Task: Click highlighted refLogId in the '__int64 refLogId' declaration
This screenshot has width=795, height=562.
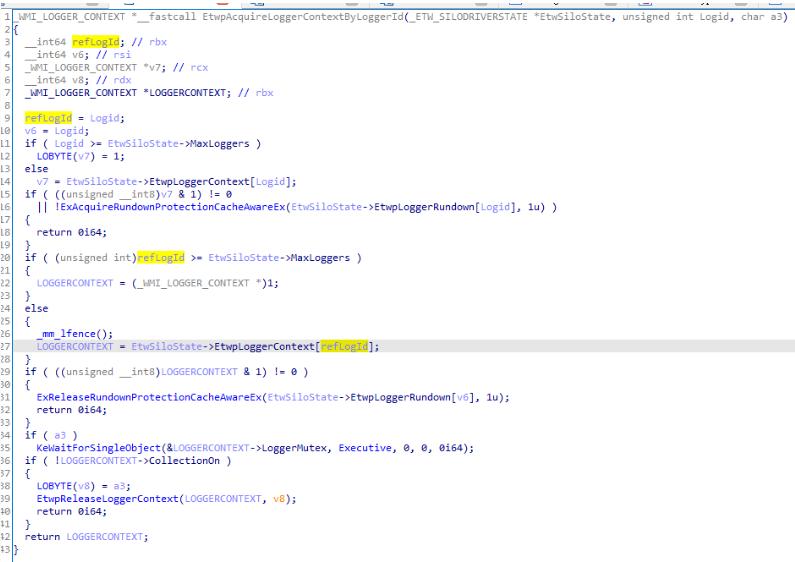Action: (x=96, y=42)
